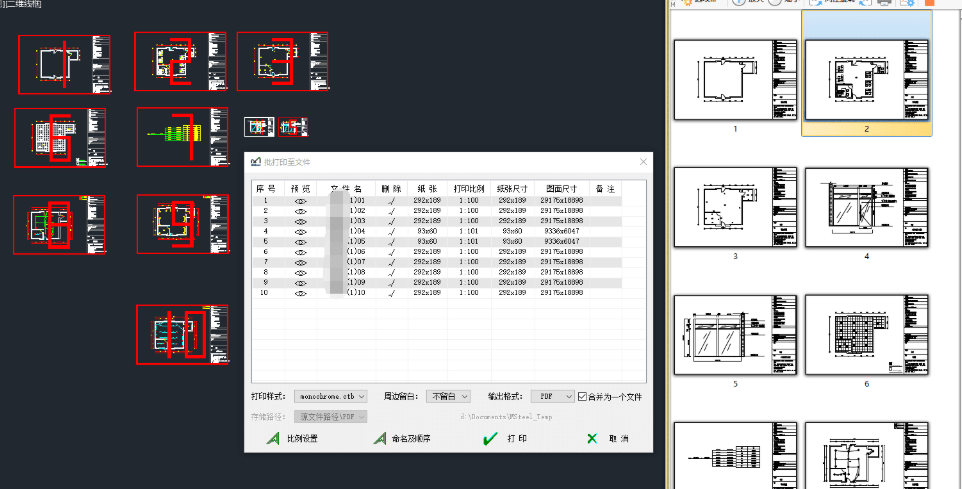Open the 周边留白 不留白 dropdown
This screenshot has height=489, width=962.
[448, 396]
